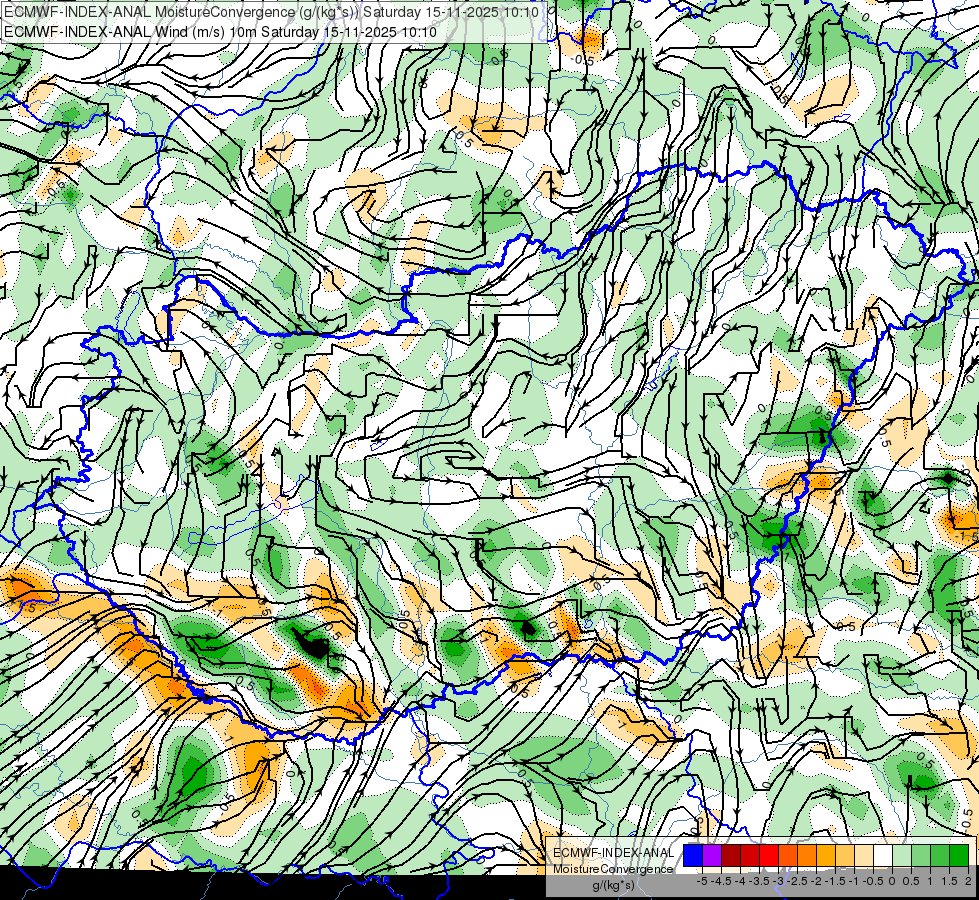Pick the palest green swatch between 0 and 0.5
This screenshot has width=979, height=900.
pos(902,855)
